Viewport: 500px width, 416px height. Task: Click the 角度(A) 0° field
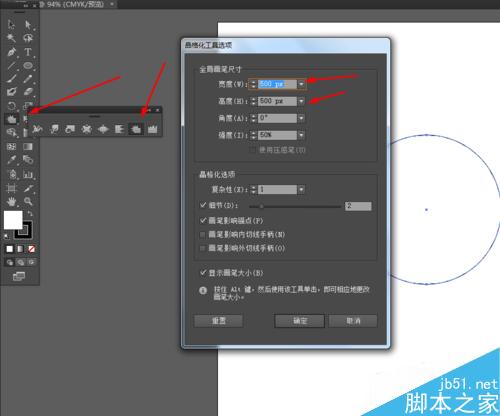point(277,118)
